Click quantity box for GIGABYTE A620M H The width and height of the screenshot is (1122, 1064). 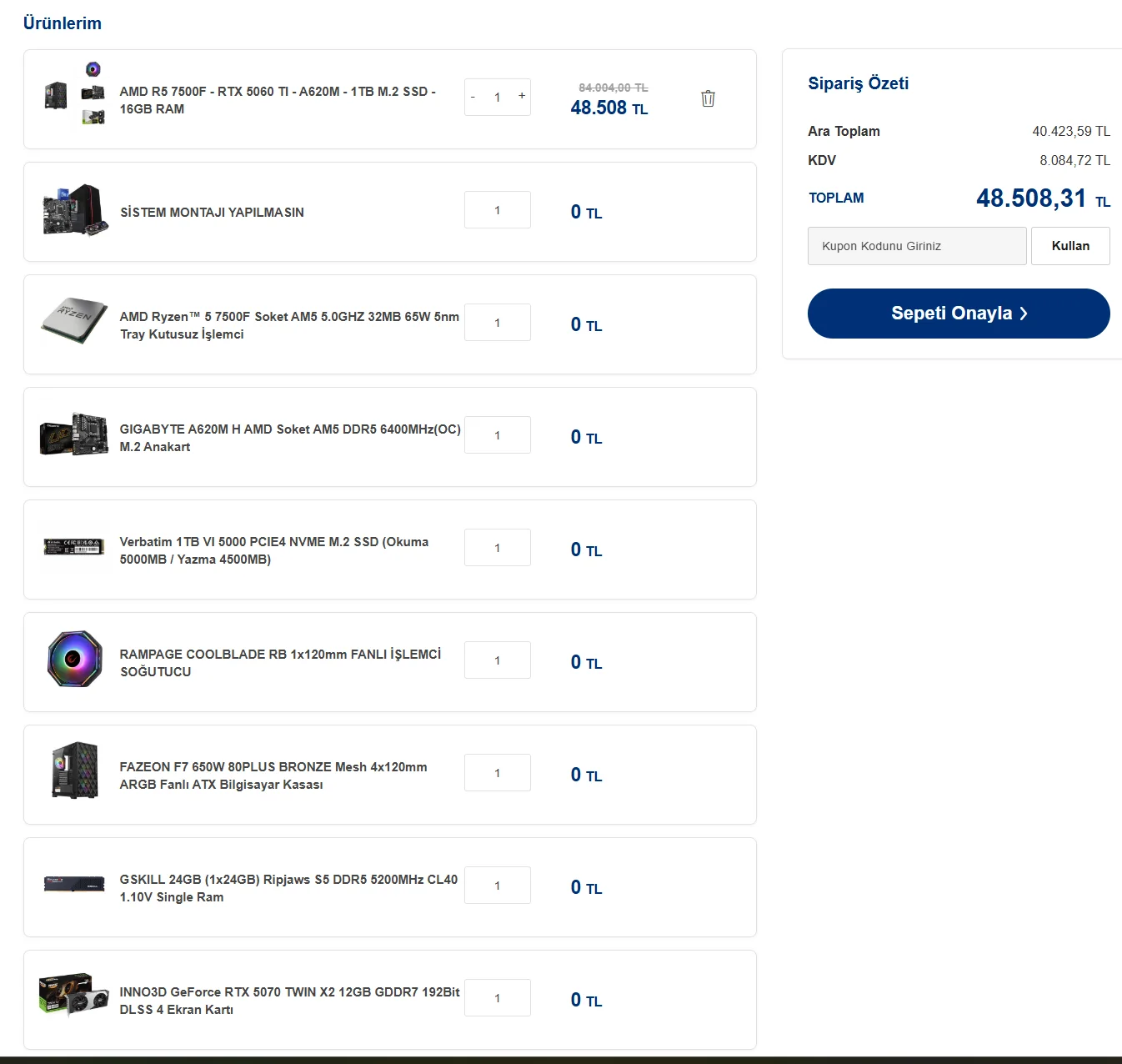point(498,435)
